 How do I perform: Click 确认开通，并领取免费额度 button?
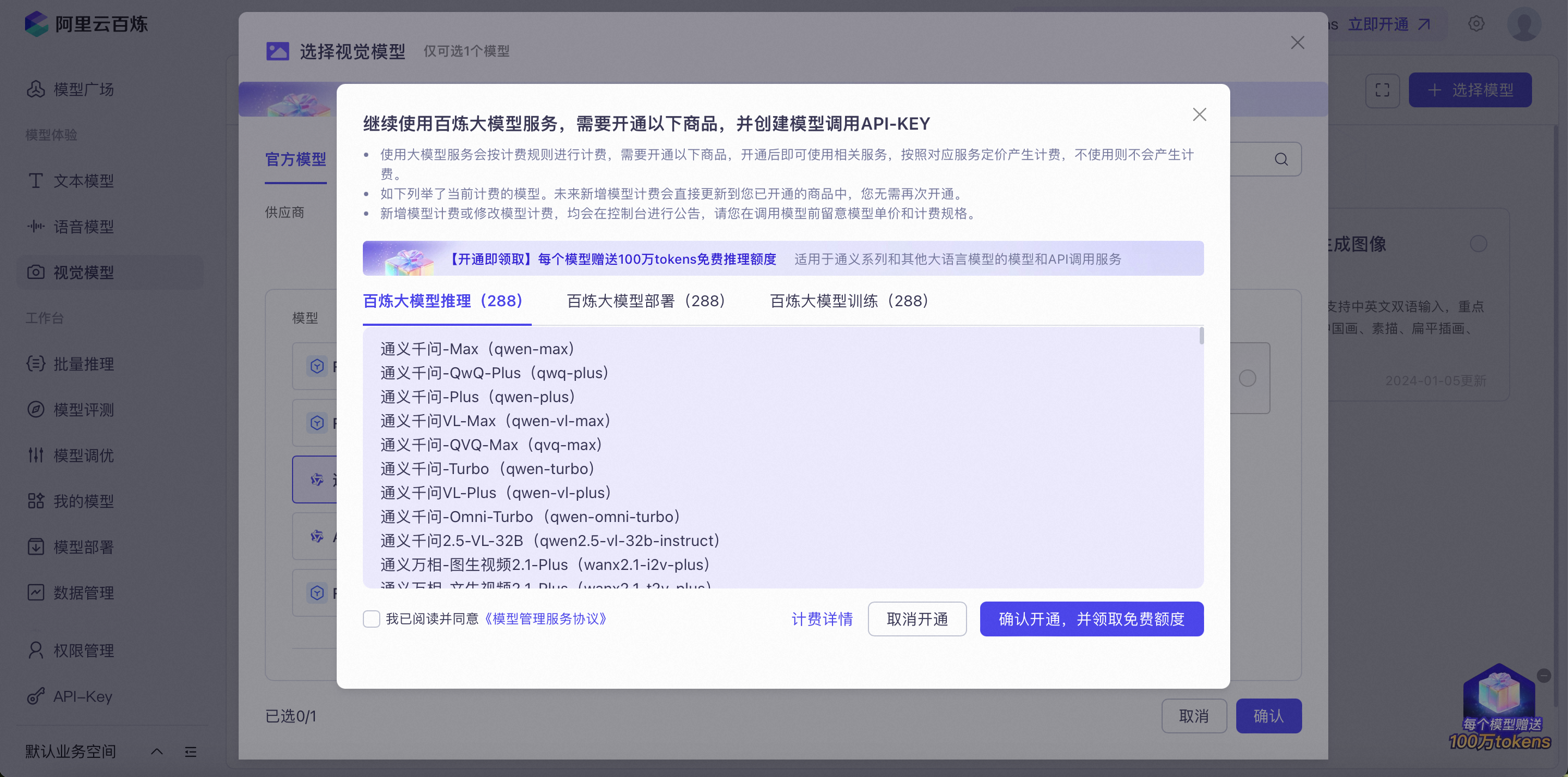tap(1091, 620)
